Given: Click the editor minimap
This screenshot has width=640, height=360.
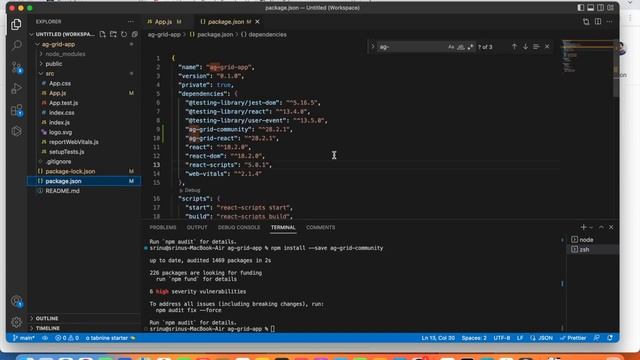Looking at the screenshot, I should pyautogui.click(x=587, y=57).
